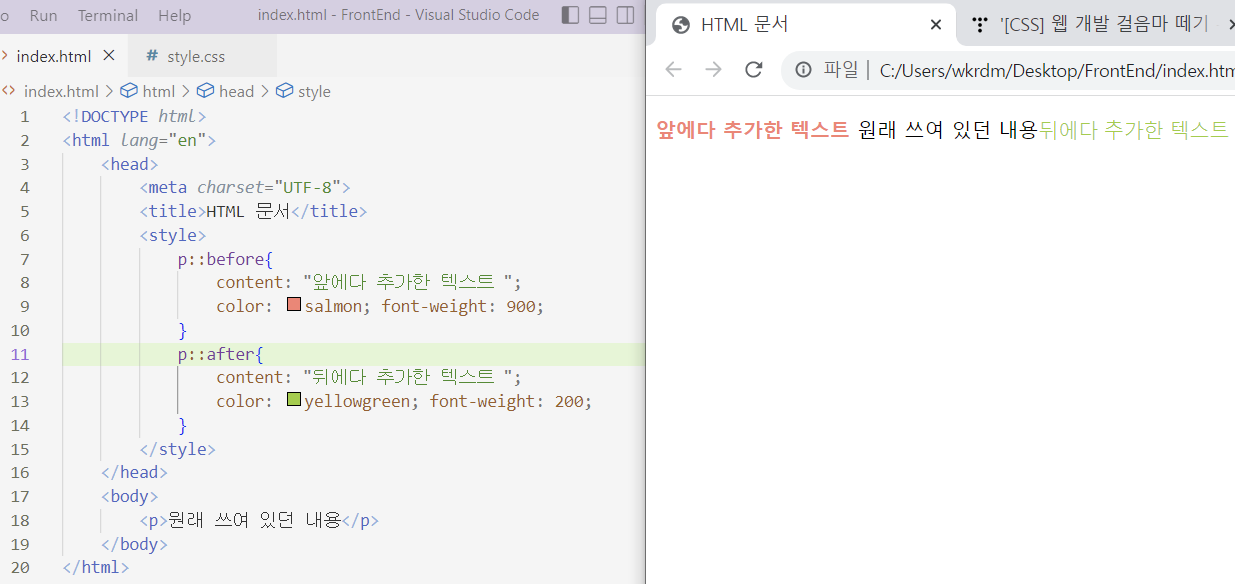The width and height of the screenshot is (1235, 584).
Task: Go back in the browser
Action: (673, 70)
